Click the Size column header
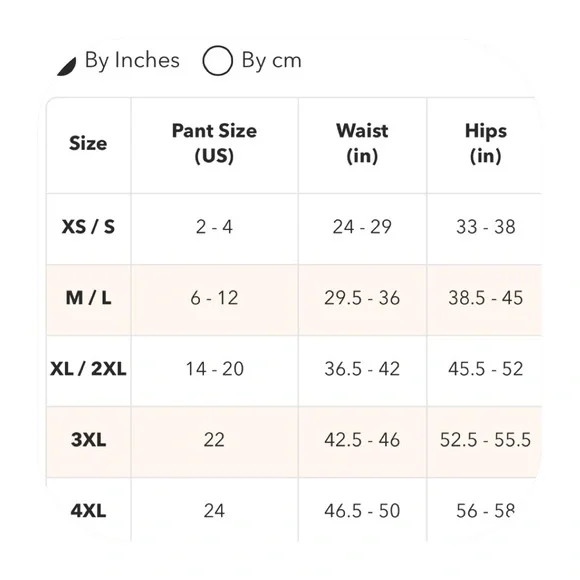The image size is (580, 580). point(88,143)
